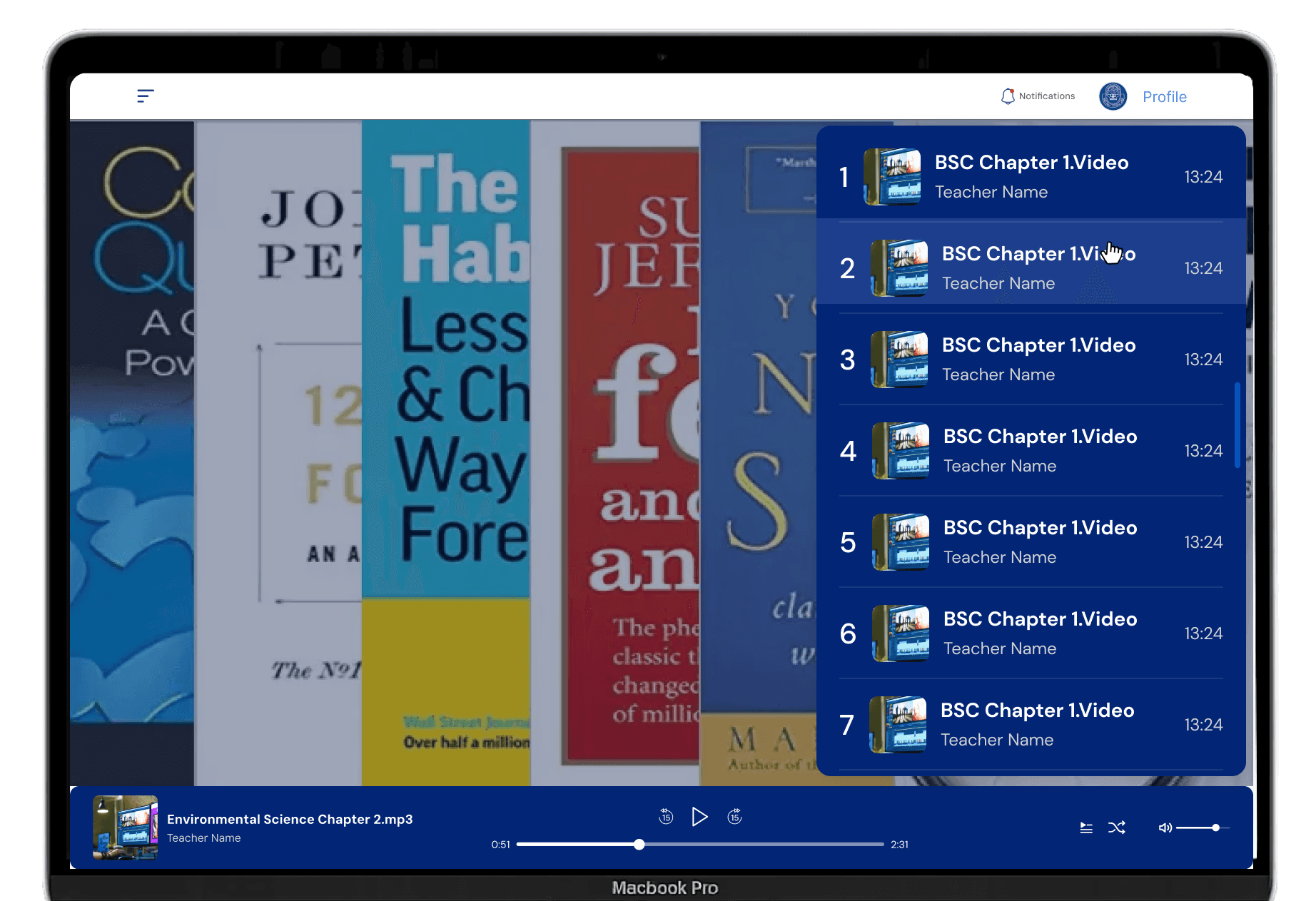Screen dimensions: 1316x901
Task: Click total time 2:31
Action: click(x=900, y=845)
